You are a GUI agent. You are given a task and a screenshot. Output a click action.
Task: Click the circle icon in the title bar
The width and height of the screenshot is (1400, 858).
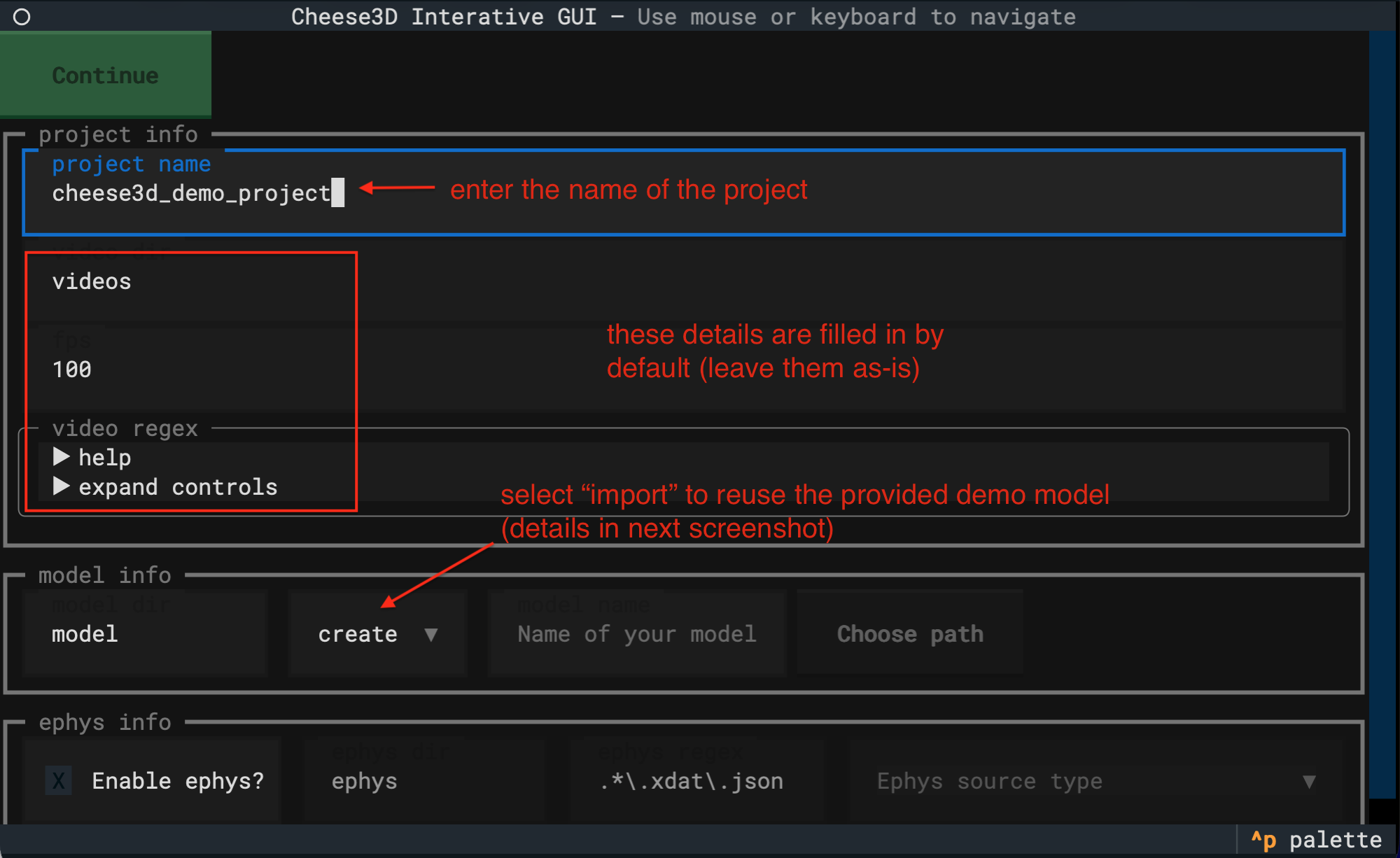tap(22, 16)
